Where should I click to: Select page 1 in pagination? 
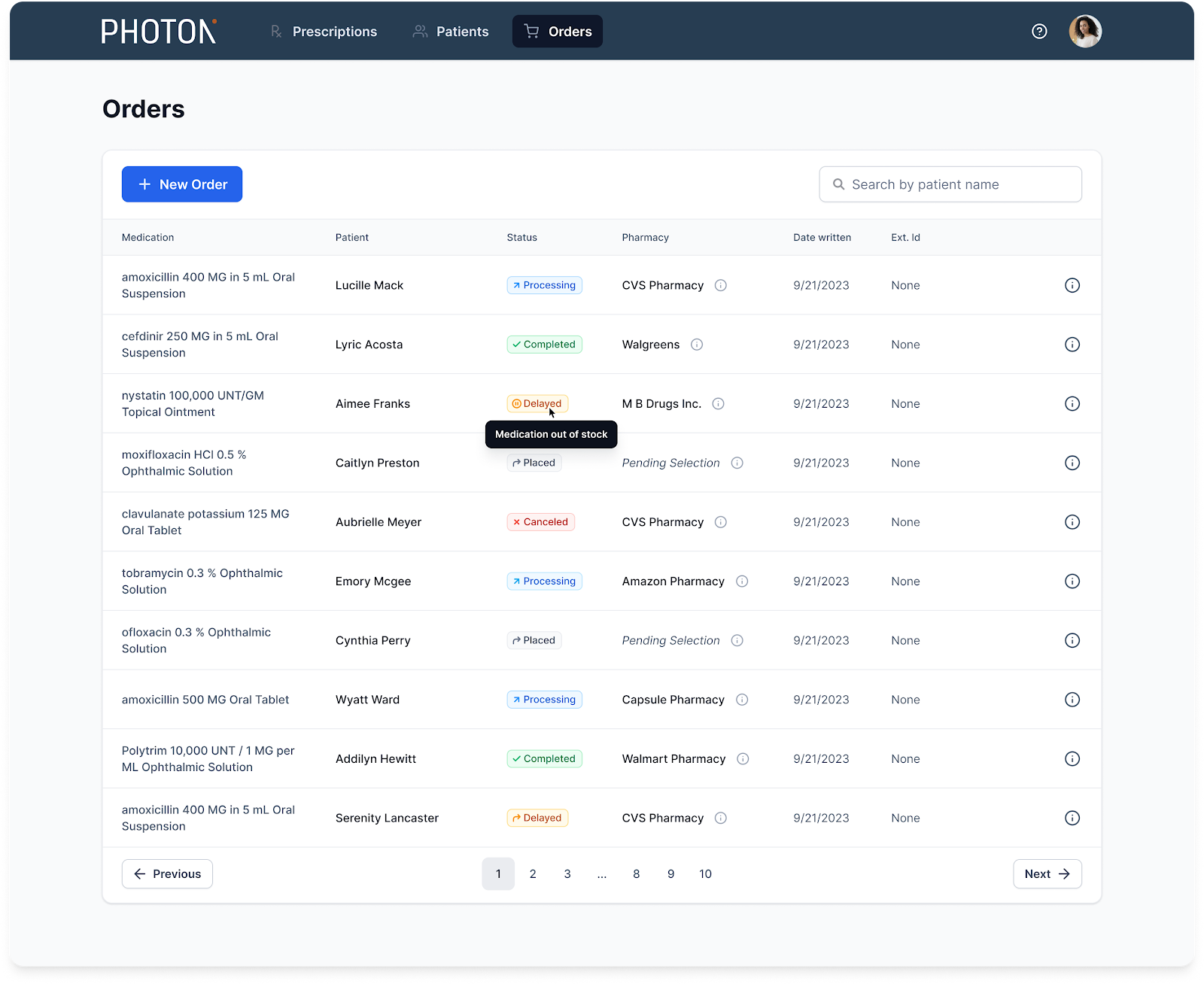click(x=498, y=874)
